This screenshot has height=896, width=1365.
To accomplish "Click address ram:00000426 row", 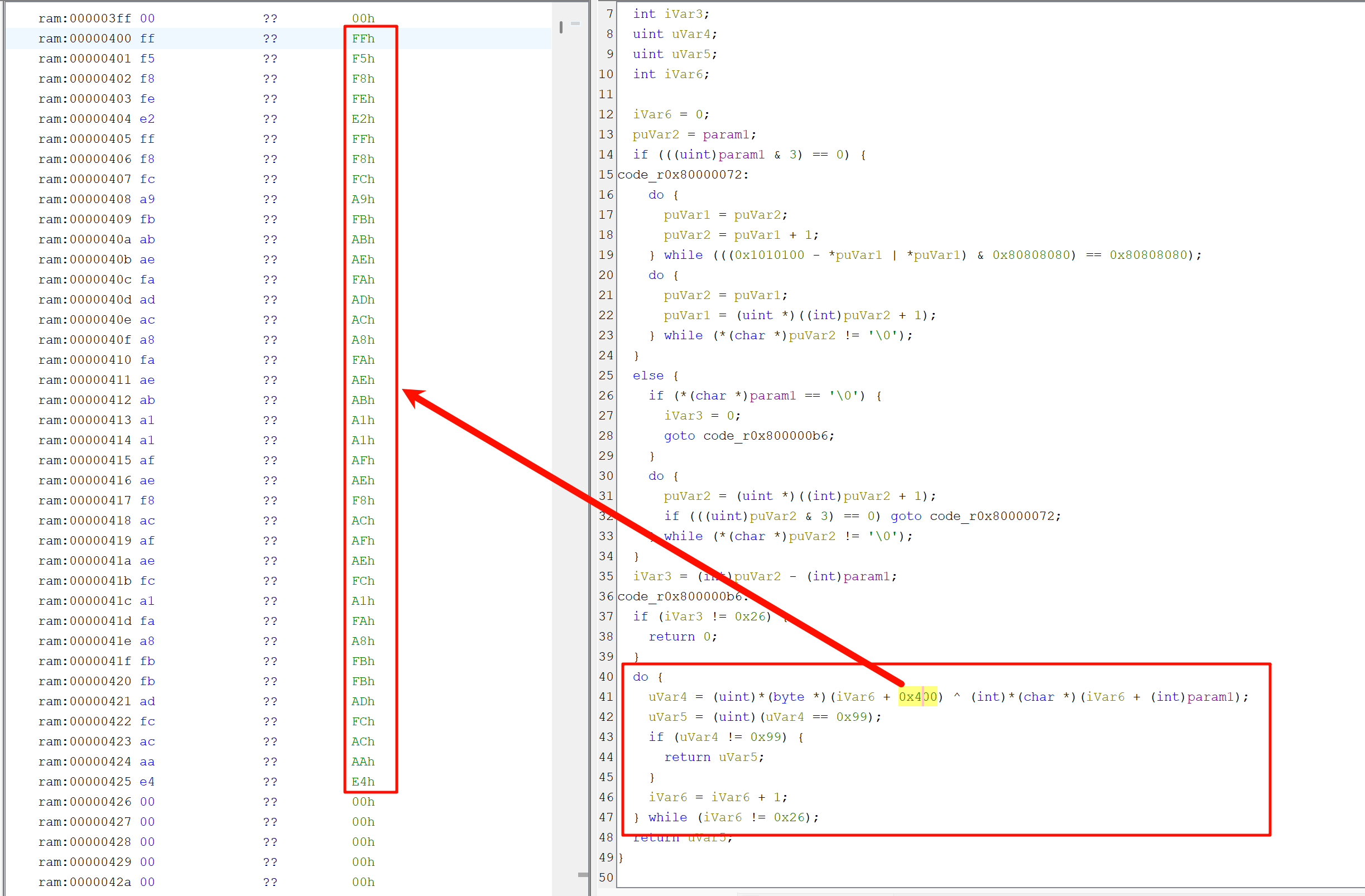I will point(84,801).
